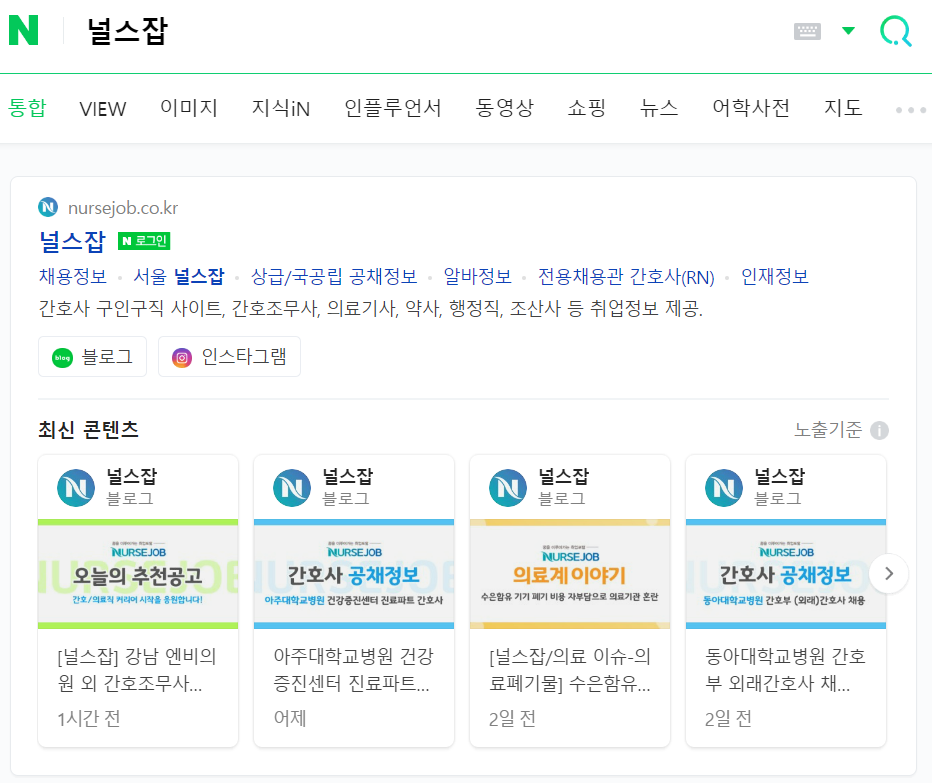This screenshot has width=932, height=783.
Task: Click the green Naver N logo
Action: pos(24,30)
